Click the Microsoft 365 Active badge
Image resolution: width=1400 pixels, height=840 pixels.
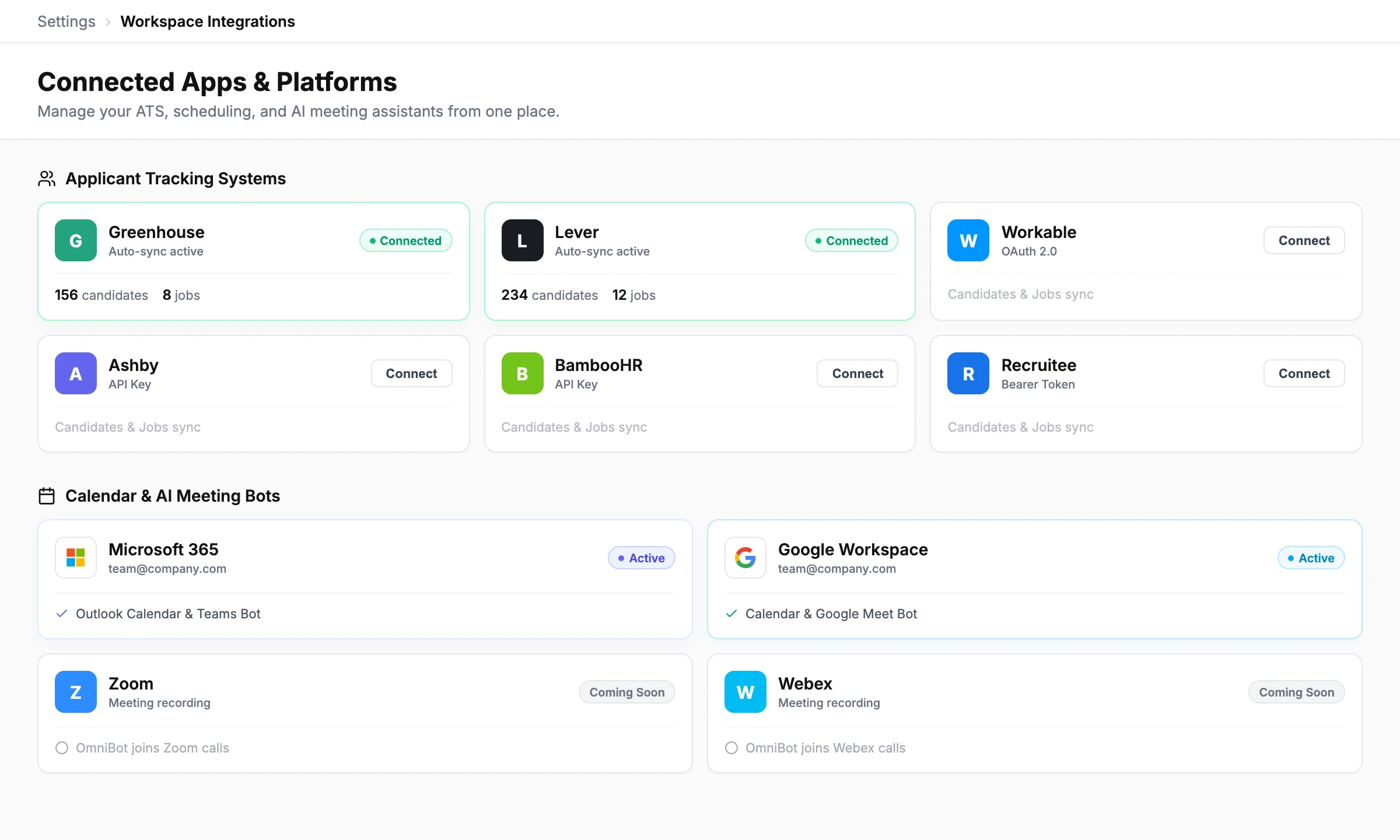click(x=642, y=558)
